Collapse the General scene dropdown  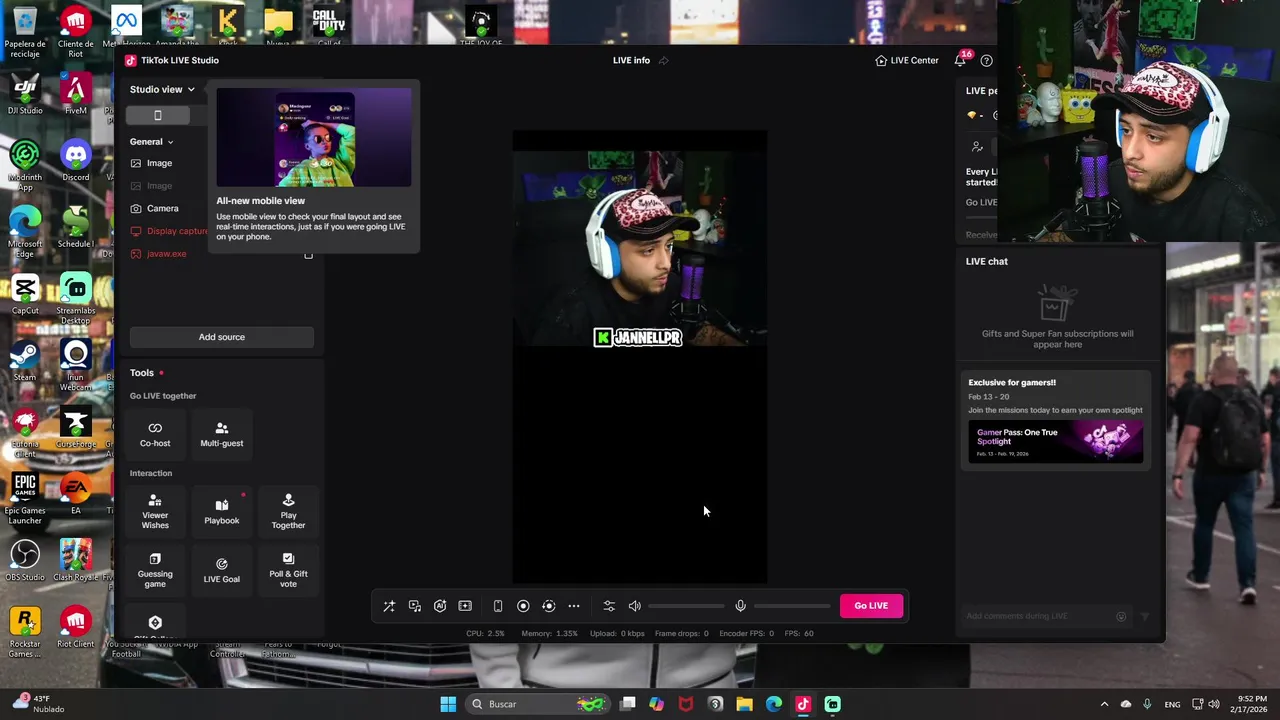[x=151, y=142]
